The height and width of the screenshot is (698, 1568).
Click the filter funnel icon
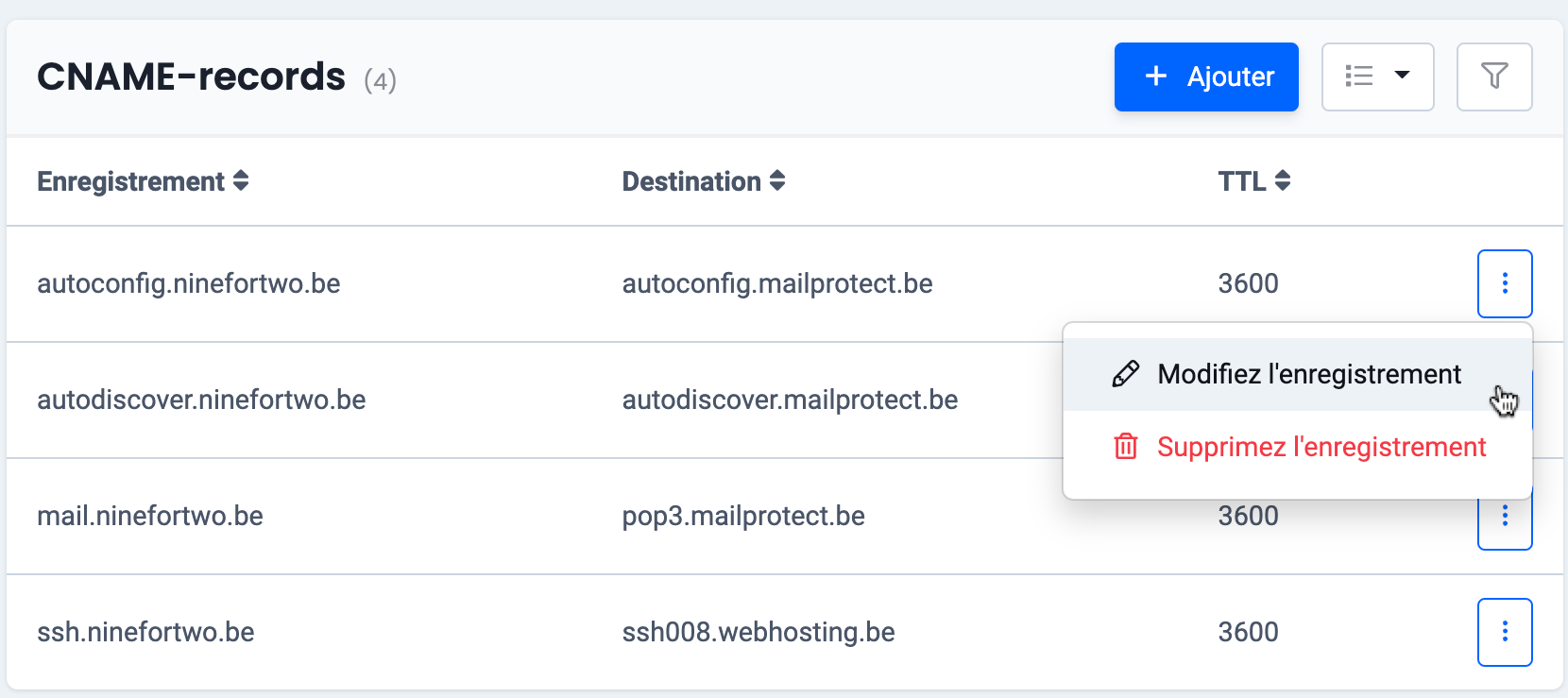[x=1494, y=77]
